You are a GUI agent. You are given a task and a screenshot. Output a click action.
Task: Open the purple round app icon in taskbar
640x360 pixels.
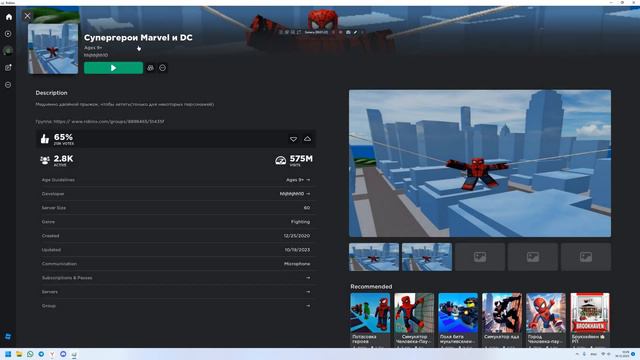[63, 354]
